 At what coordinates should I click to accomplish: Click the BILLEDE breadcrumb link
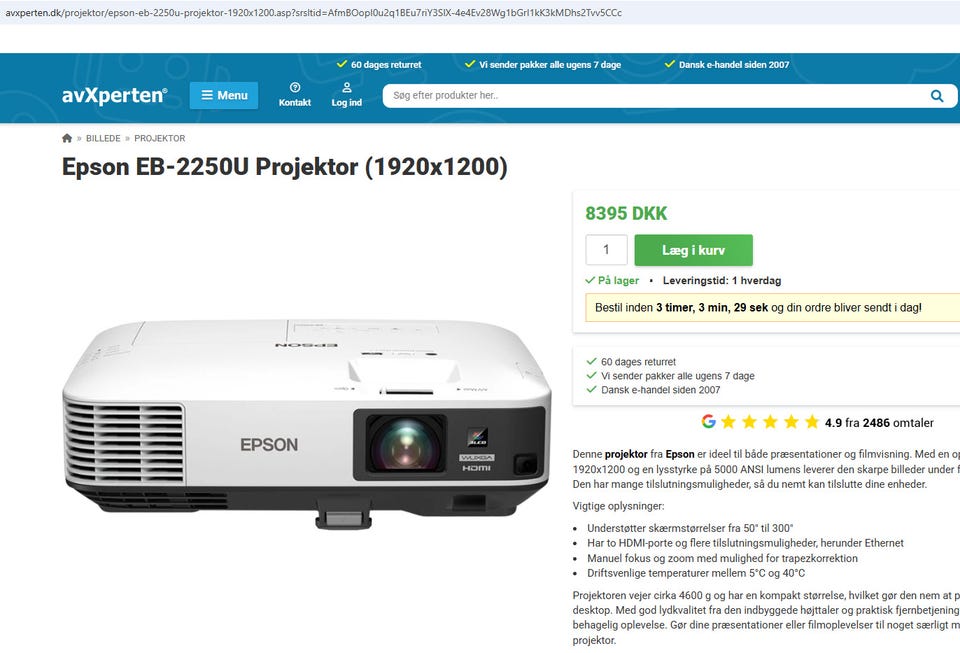[x=103, y=138]
